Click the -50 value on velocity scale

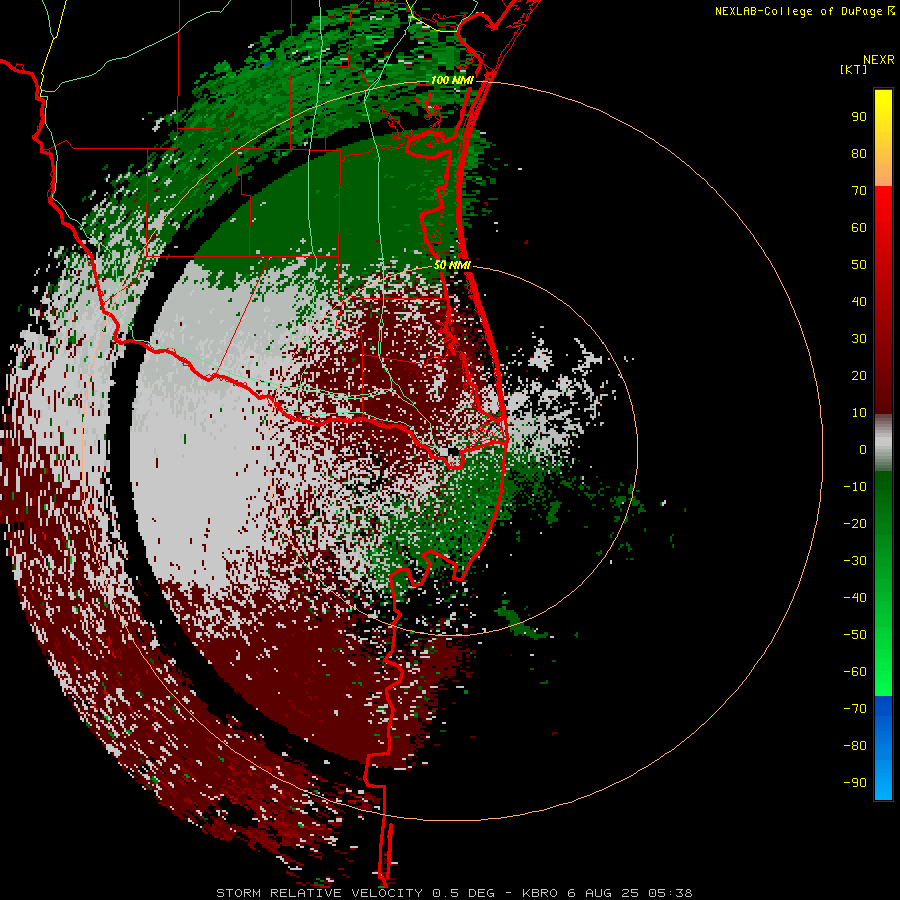(855, 635)
